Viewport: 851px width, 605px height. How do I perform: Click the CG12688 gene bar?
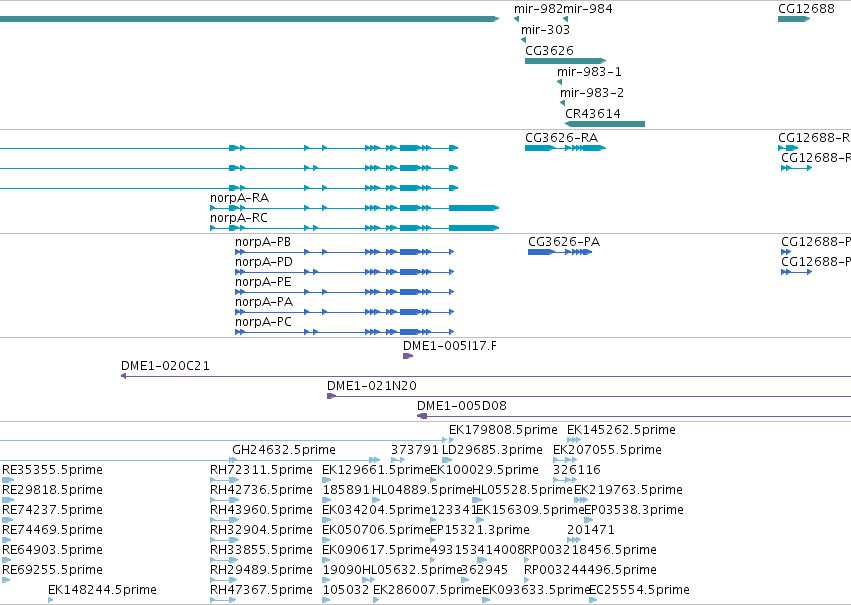click(794, 19)
